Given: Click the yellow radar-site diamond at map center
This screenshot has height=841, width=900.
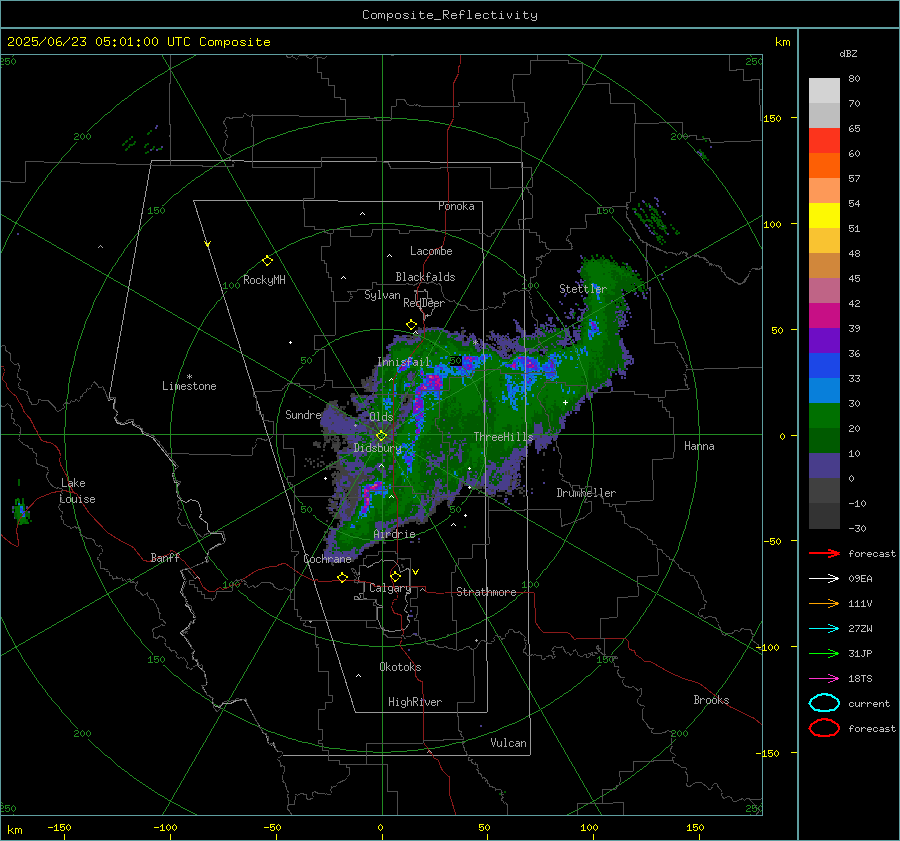Looking at the screenshot, I should pyautogui.click(x=381, y=436).
